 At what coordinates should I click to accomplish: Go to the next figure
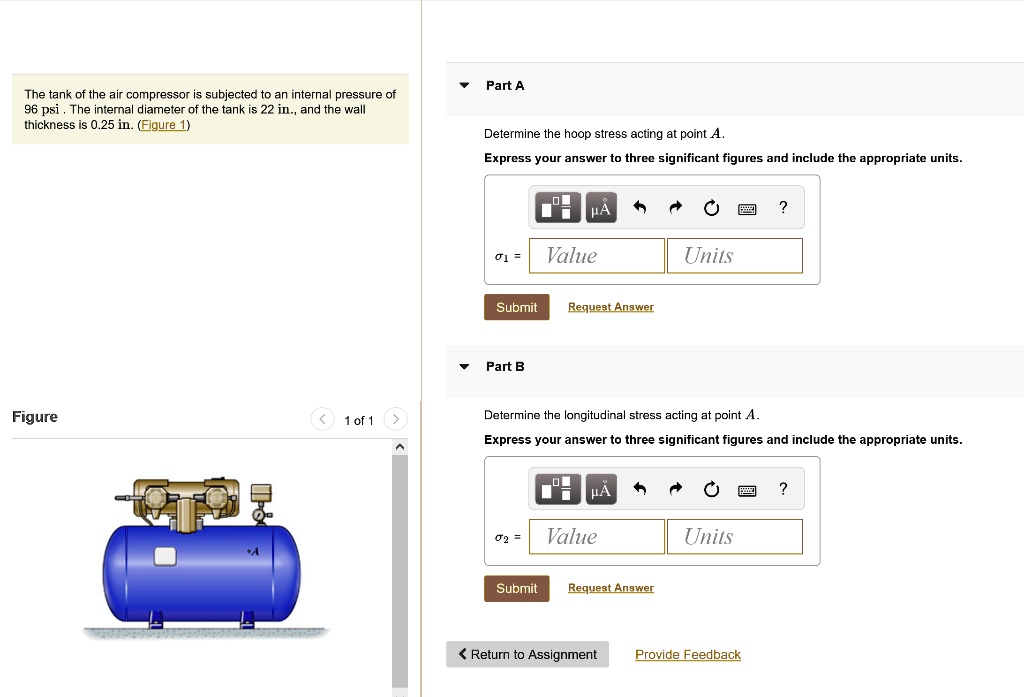click(395, 419)
